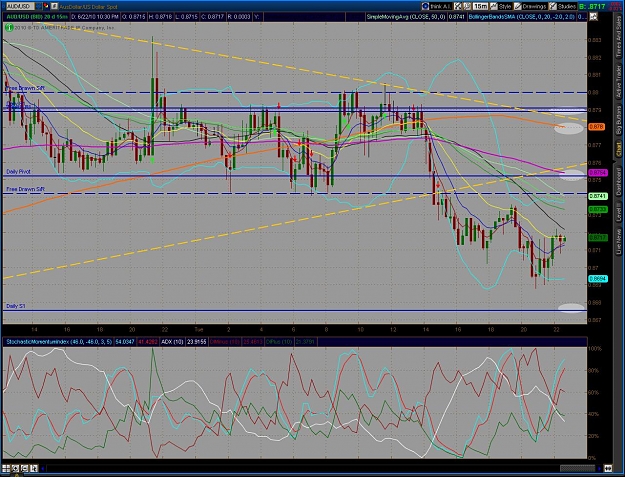Click the left scroll arrow on bottom scrollbar

click(x=43, y=468)
